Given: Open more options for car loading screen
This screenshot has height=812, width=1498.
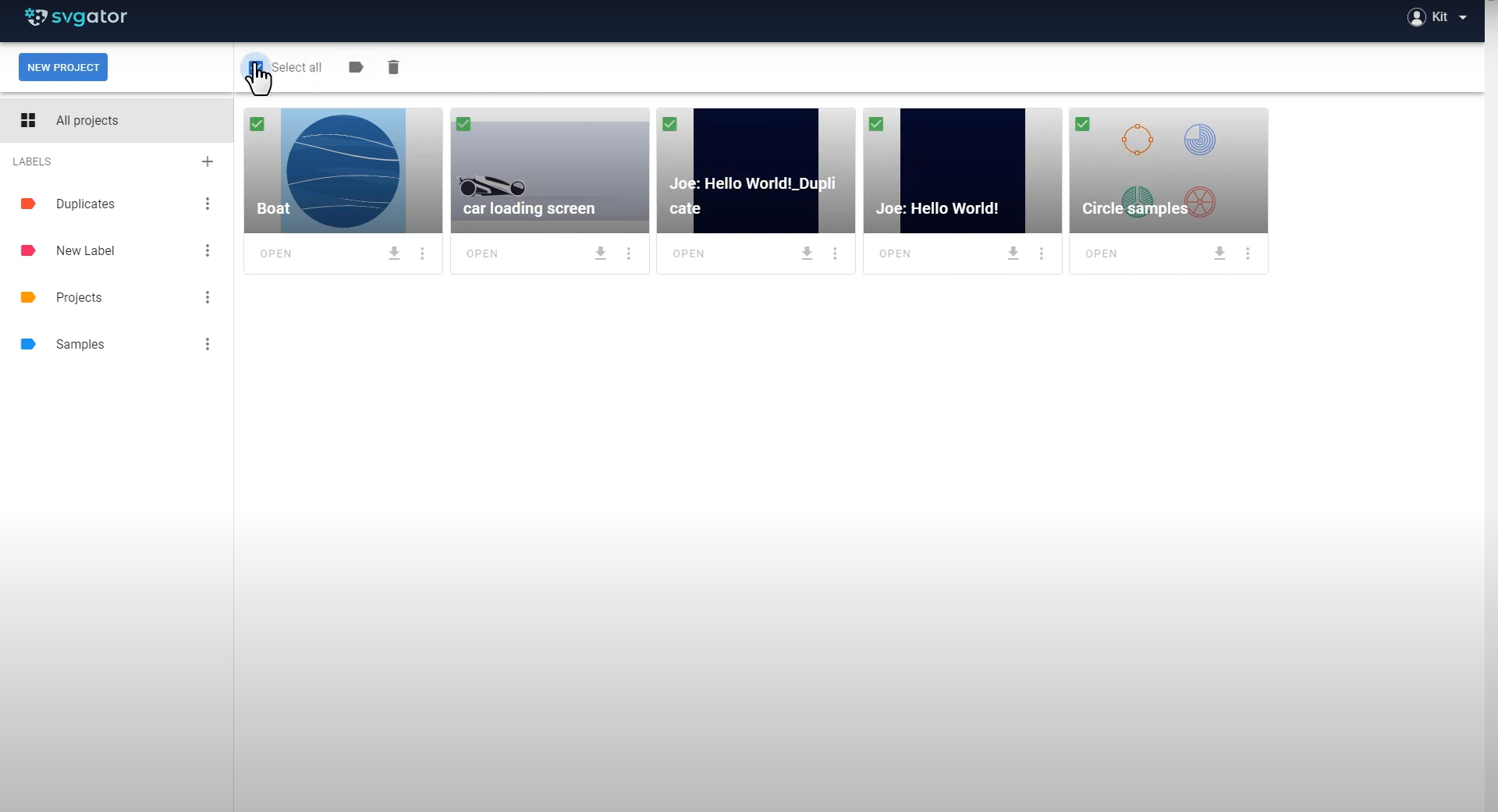Looking at the screenshot, I should 629,254.
